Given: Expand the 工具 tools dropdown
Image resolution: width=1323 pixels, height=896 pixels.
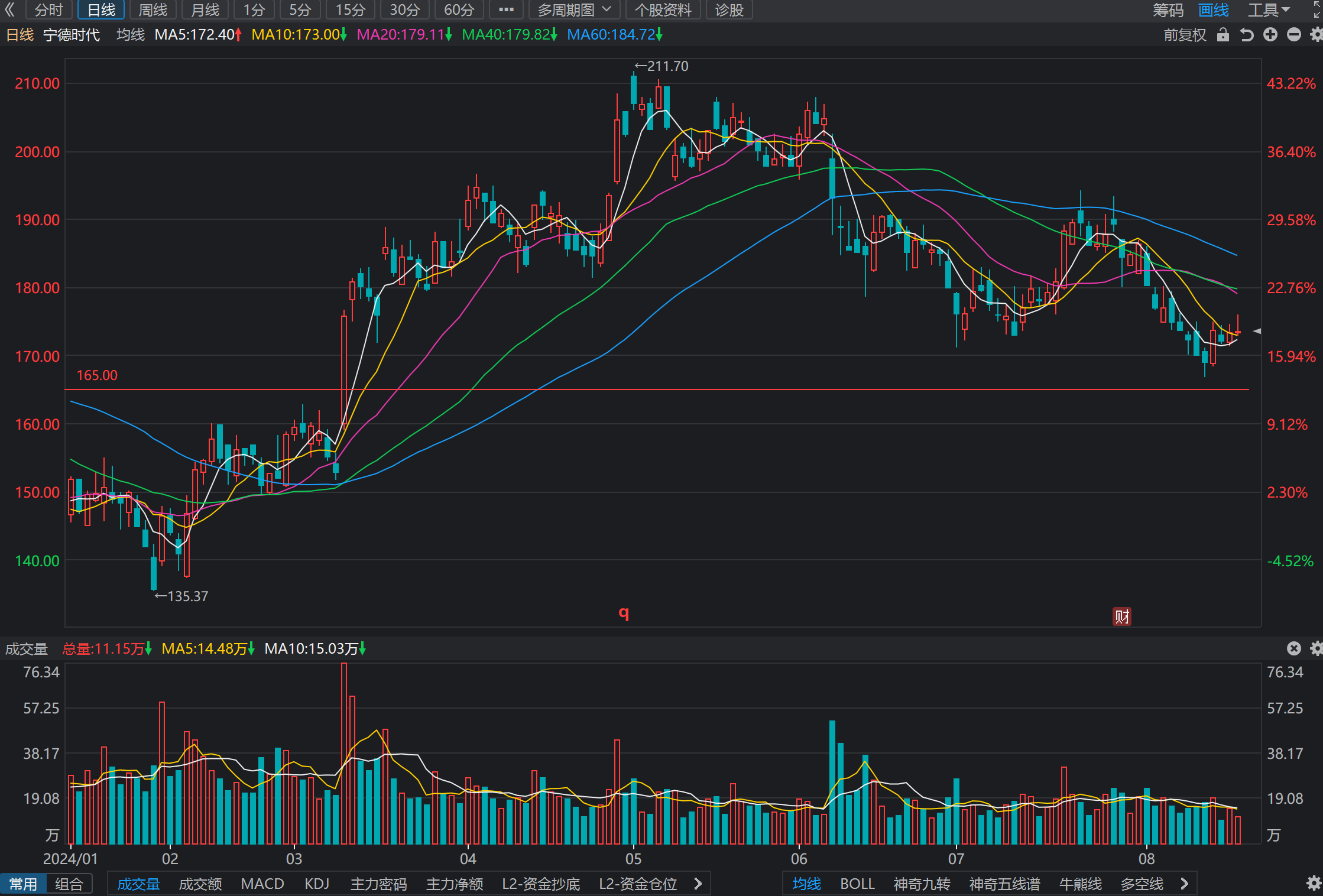Looking at the screenshot, I should click(x=1269, y=10).
